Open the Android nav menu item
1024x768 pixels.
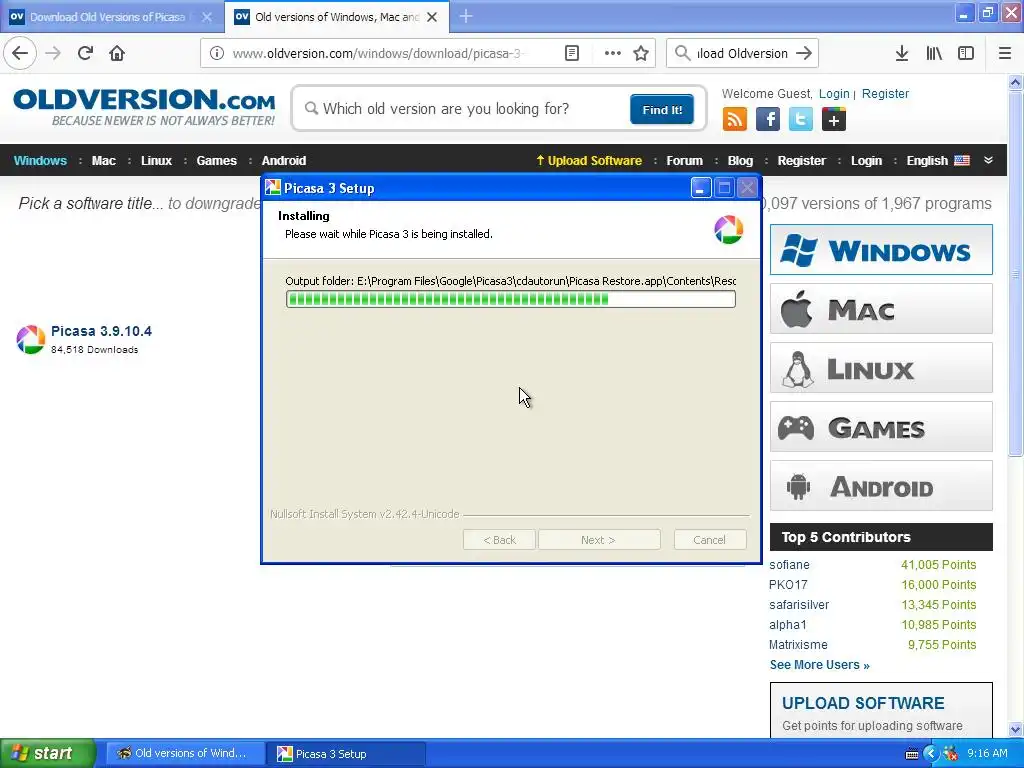point(283,161)
